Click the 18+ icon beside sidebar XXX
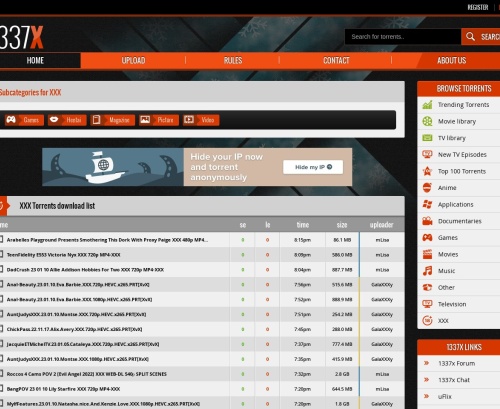This screenshot has height=409, width=500. tap(427, 320)
